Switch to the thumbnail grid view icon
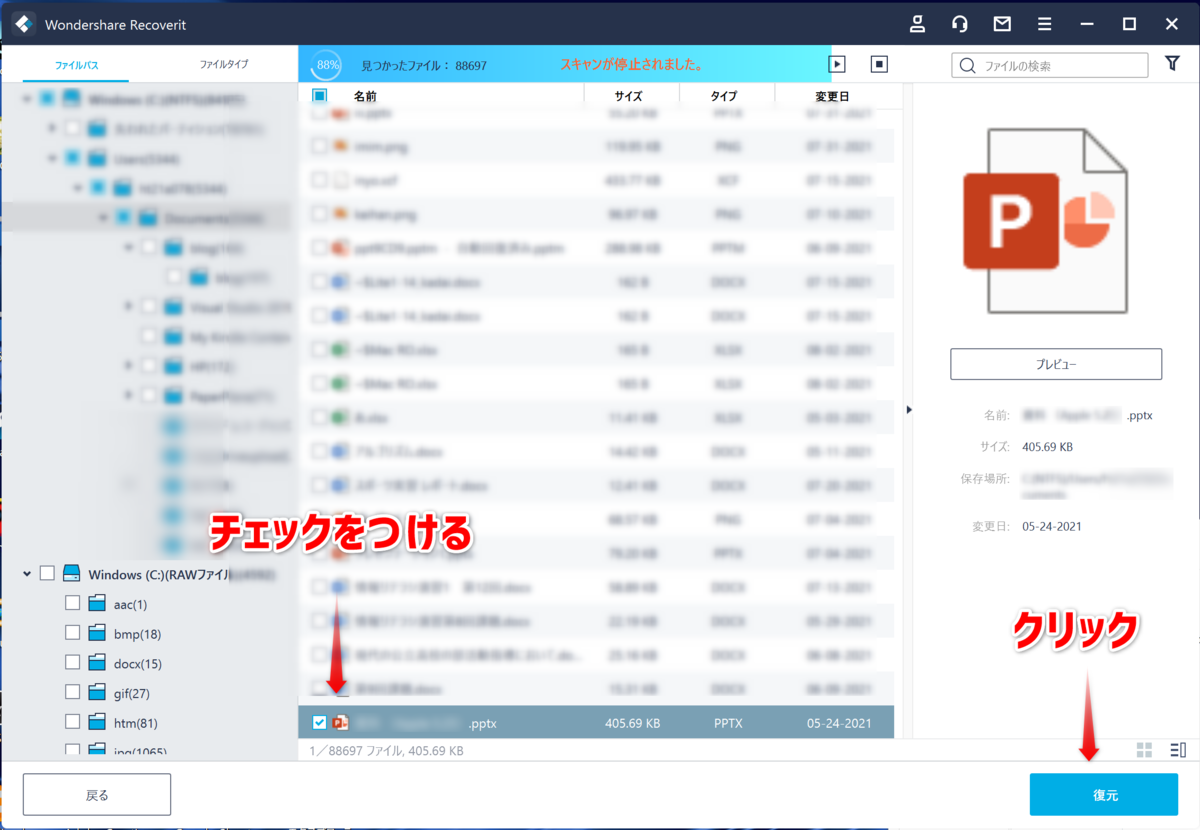1200x830 pixels. (x=1145, y=750)
